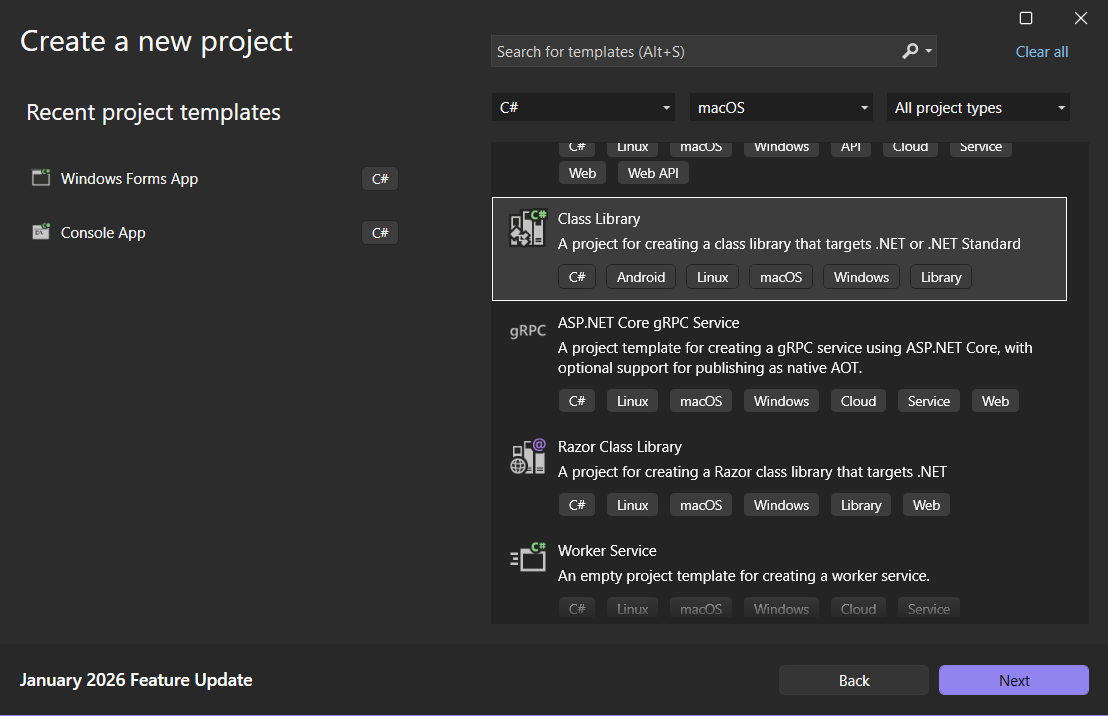Click the Worker Service template icon
This screenshot has height=716, width=1108.
click(527, 557)
